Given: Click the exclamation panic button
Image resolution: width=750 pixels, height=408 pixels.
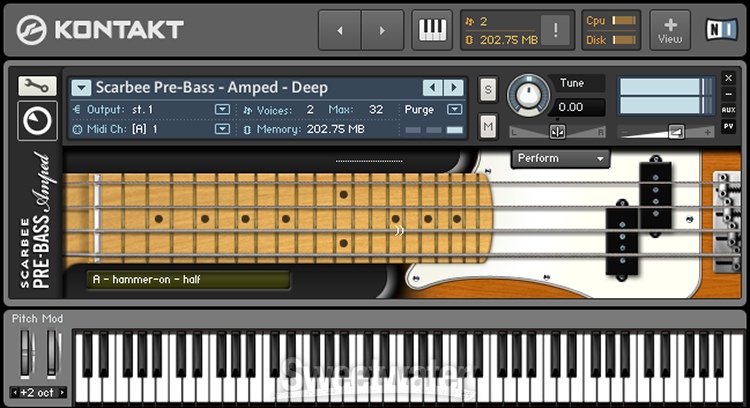Looking at the screenshot, I should tap(555, 30).
